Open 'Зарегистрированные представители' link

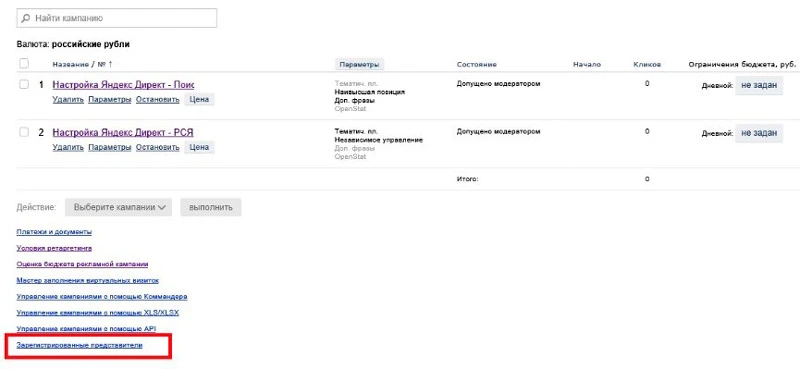tap(80, 346)
